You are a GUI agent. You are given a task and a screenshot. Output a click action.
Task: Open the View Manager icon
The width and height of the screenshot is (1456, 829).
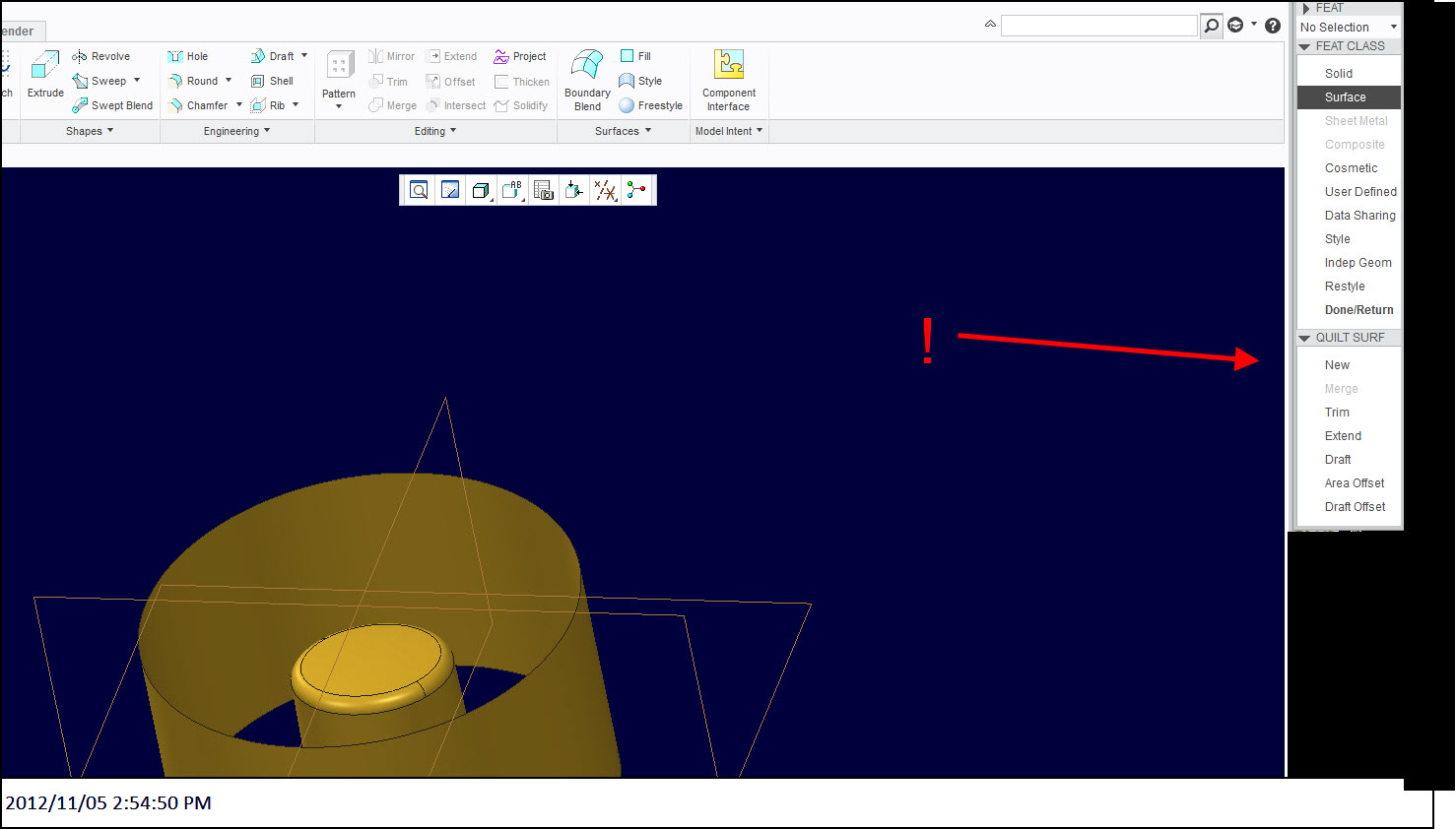pyautogui.click(x=544, y=190)
